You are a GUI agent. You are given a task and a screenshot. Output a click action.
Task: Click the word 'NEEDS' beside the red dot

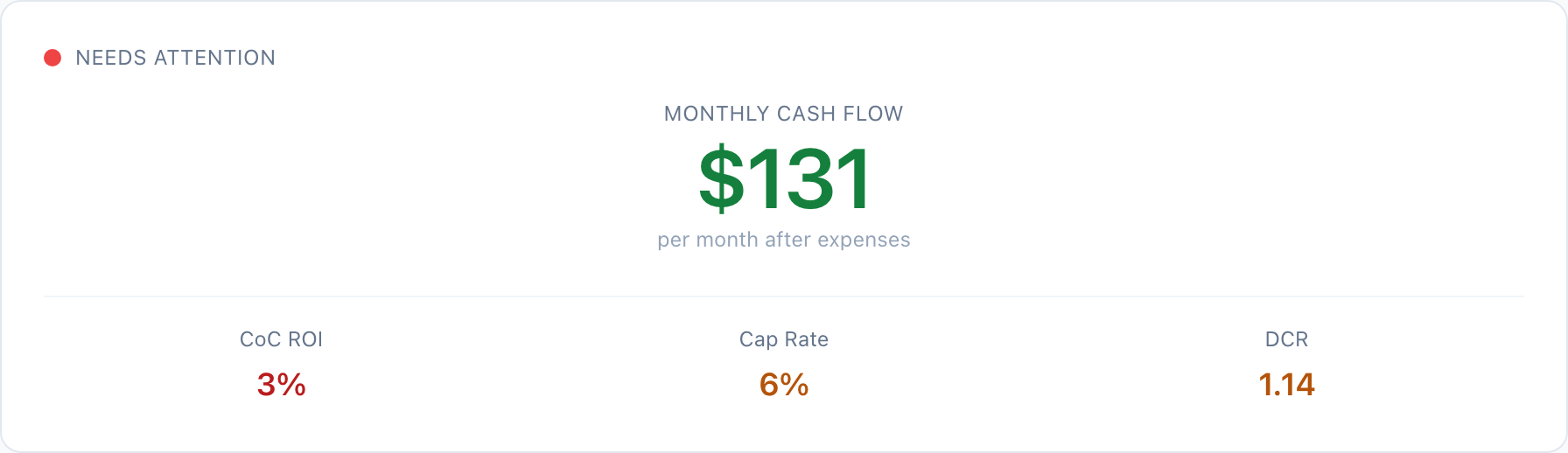[x=111, y=58]
